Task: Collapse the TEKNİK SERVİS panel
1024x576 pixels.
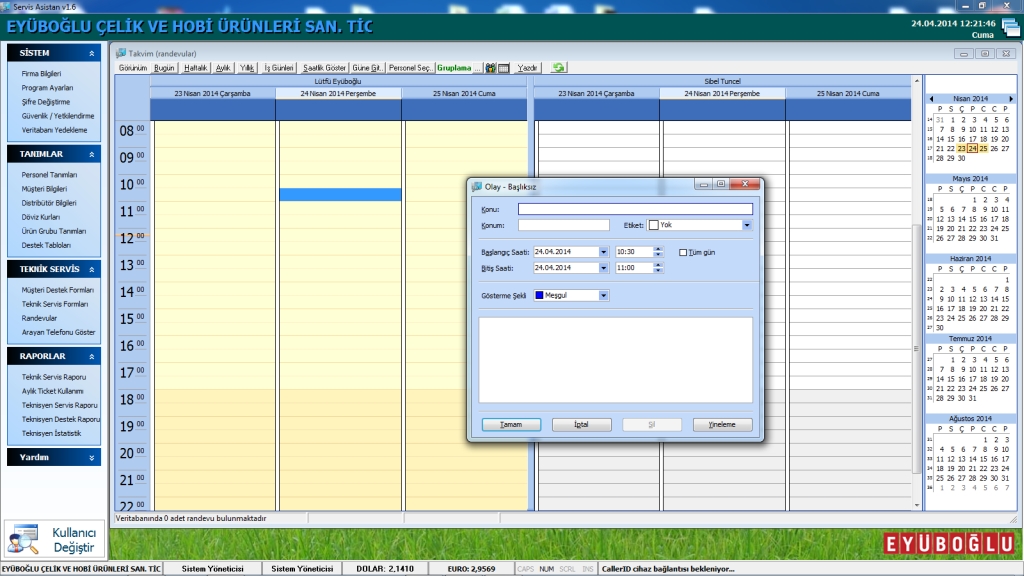Action: tap(91, 269)
